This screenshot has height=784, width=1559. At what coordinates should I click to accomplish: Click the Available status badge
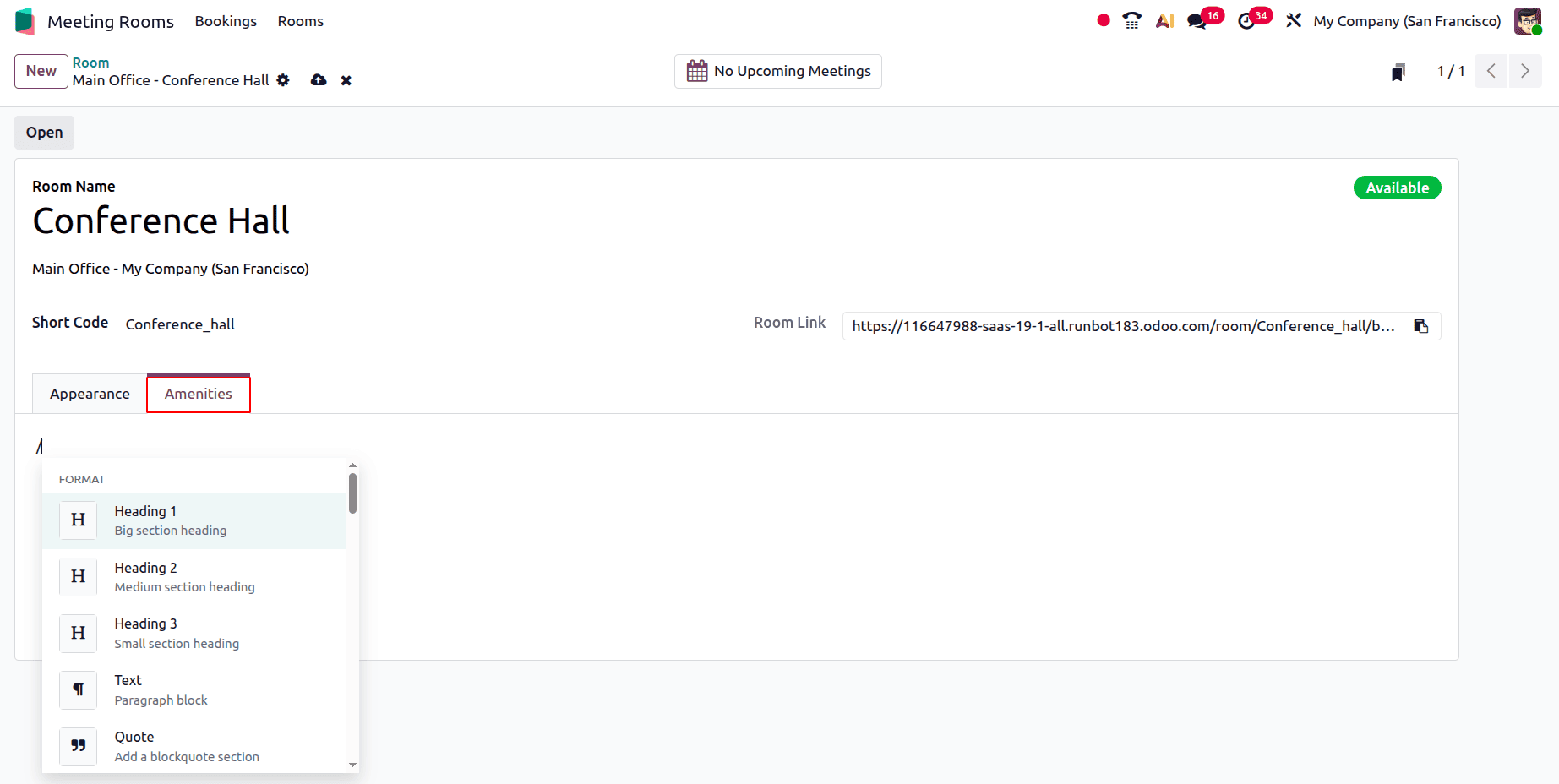pos(1398,188)
